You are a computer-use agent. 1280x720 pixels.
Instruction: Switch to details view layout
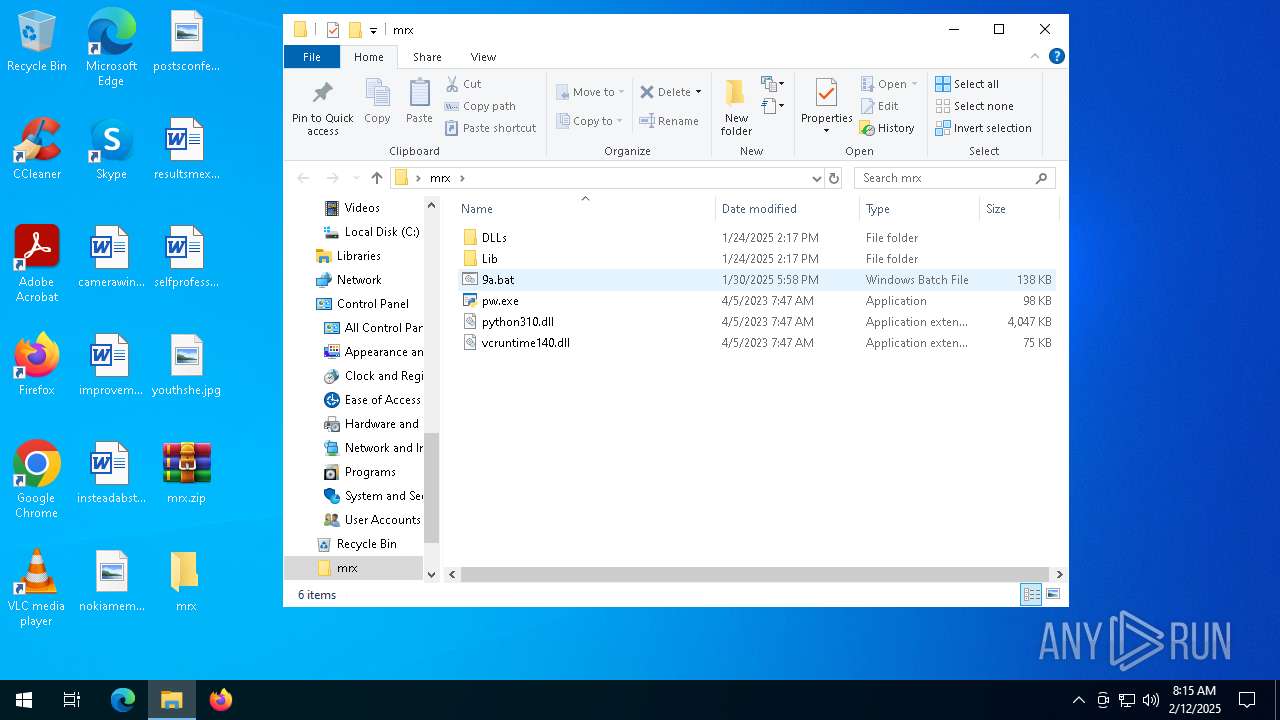click(1031, 595)
